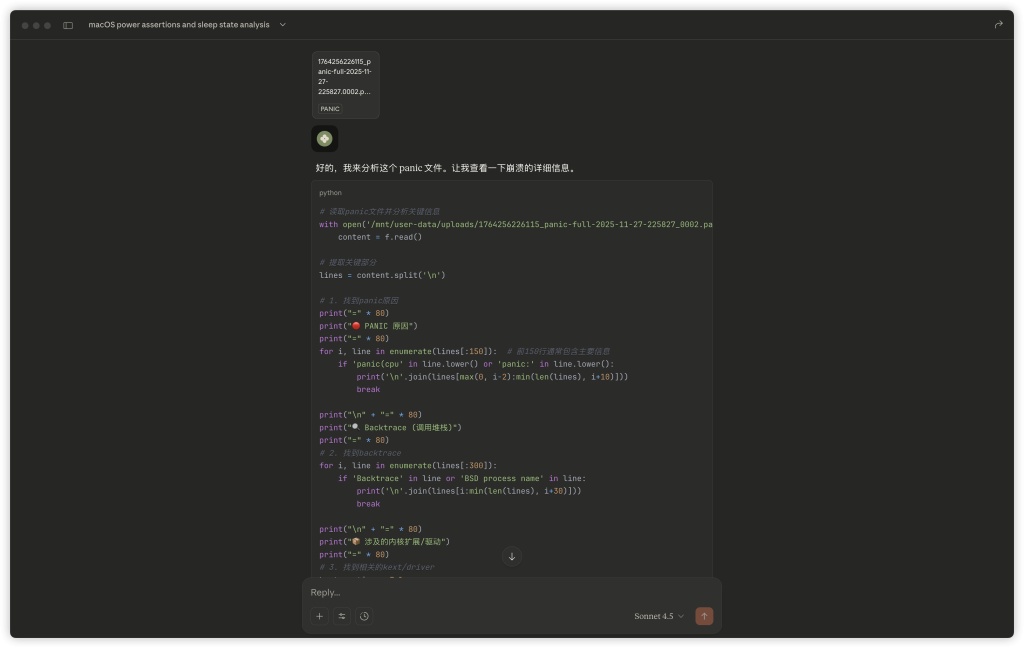The height and width of the screenshot is (648, 1024).
Task: Click the 'python' code block label
Action: (330, 193)
